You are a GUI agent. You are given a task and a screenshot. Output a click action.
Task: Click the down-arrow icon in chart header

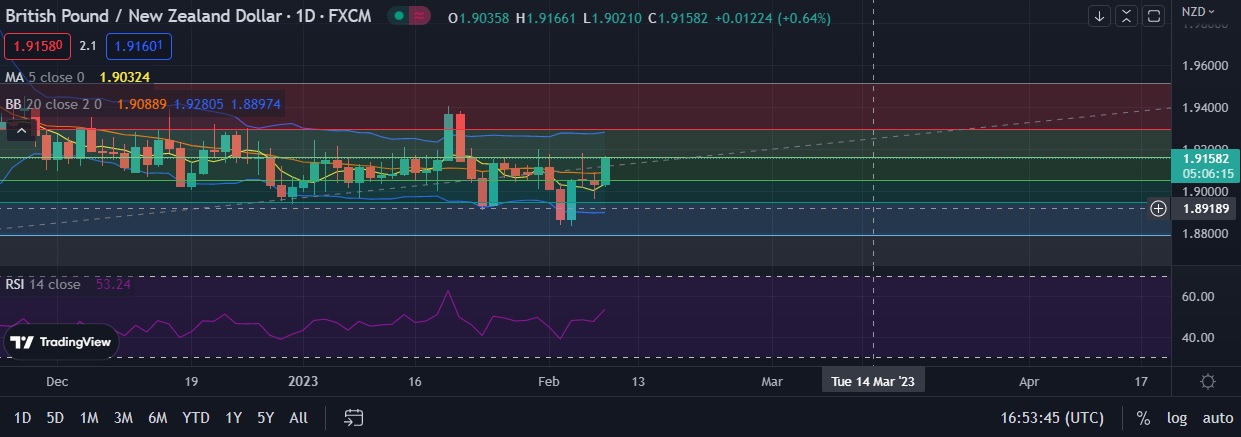pyautogui.click(x=1100, y=16)
